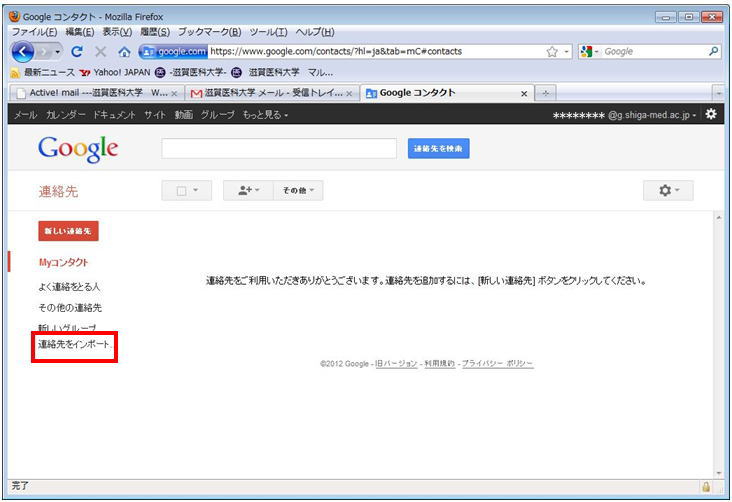Screen dimensions: 732x502
Task: Expand the もっと見る menu
Action: pyautogui.click(x=265, y=114)
